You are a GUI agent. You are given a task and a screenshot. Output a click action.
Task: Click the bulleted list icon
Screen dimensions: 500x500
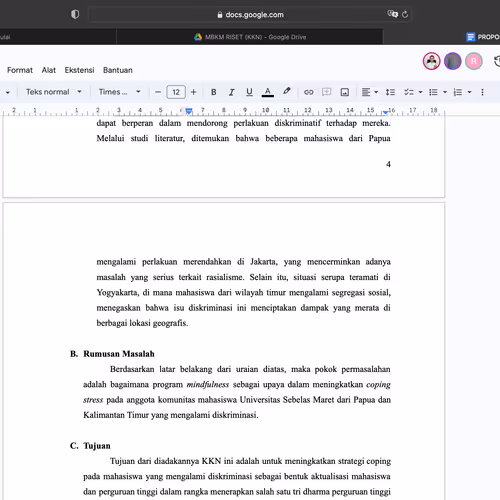[x=433, y=92]
